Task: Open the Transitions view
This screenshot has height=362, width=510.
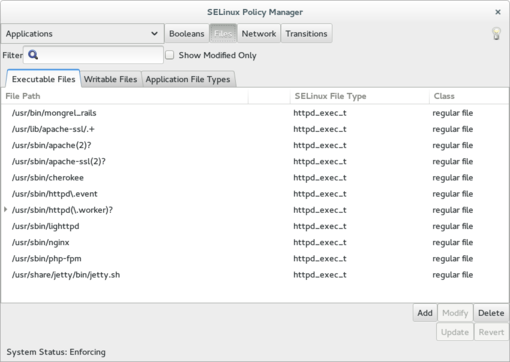Action: pyautogui.click(x=306, y=34)
